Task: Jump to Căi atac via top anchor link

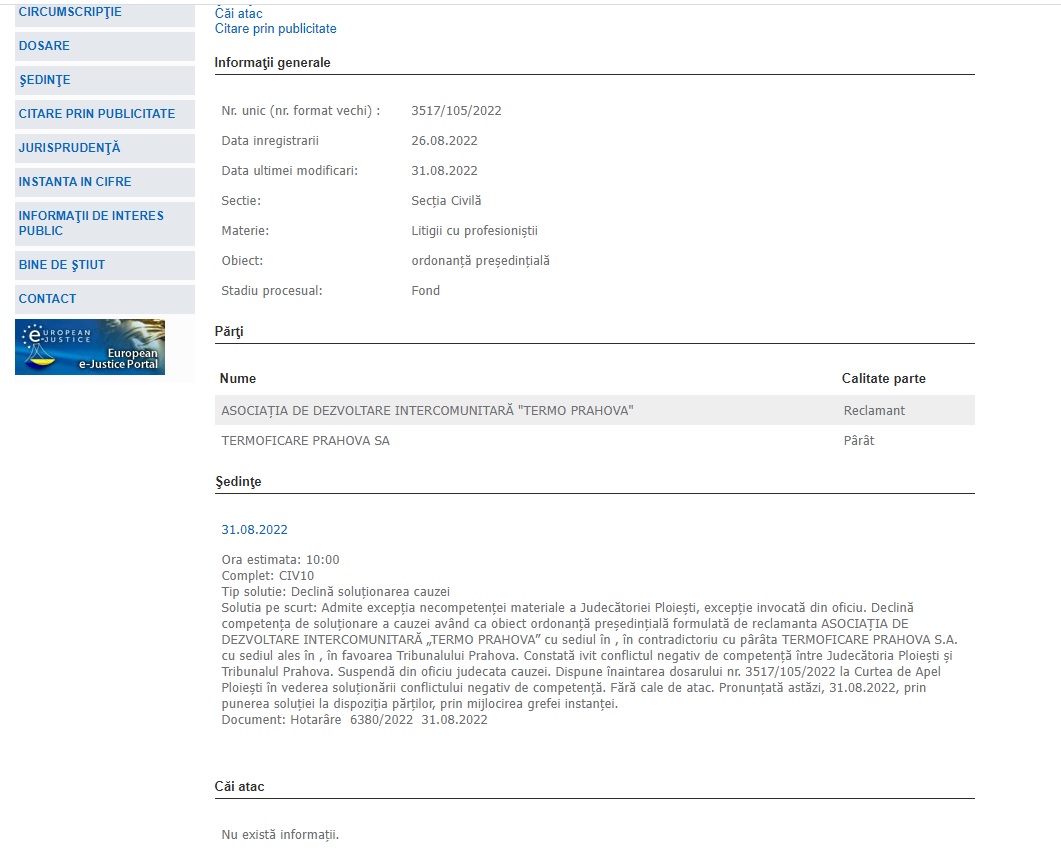Action: pos(238,13)
